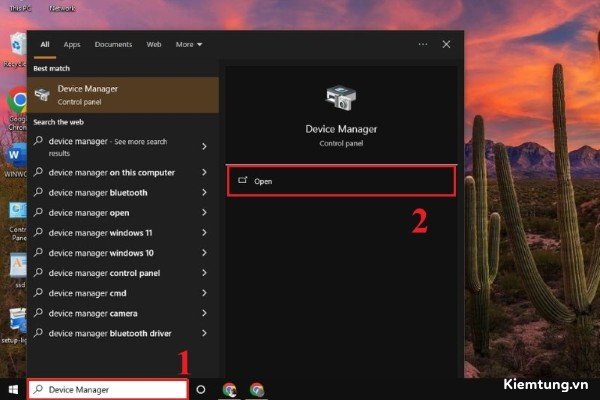Switch to the Apps tab
The image size is (600, 400).
(x=72, y=44)
